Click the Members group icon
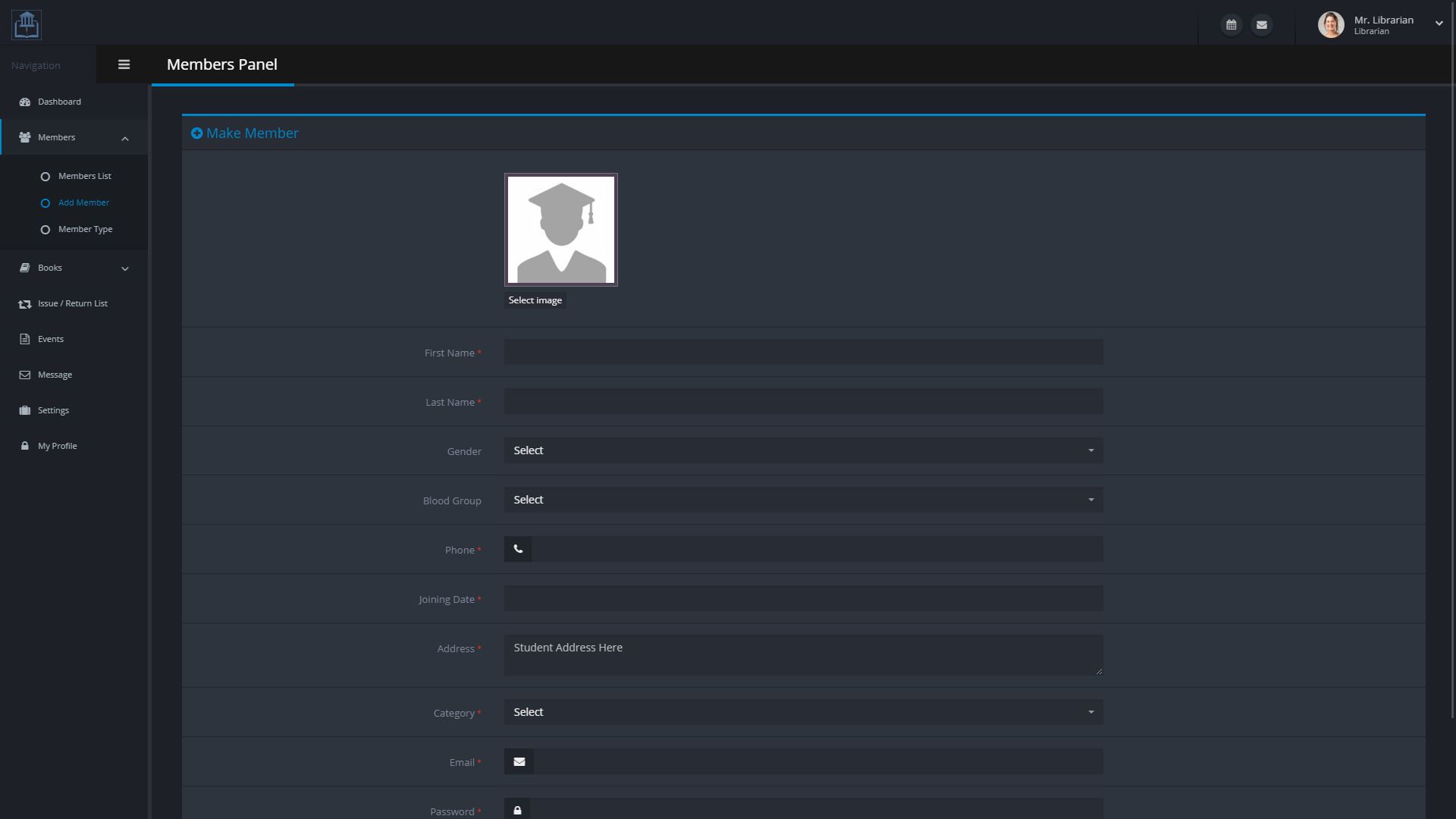This screenshot has height=819, width=1456. pyautogui.click(x=24, y=137)
